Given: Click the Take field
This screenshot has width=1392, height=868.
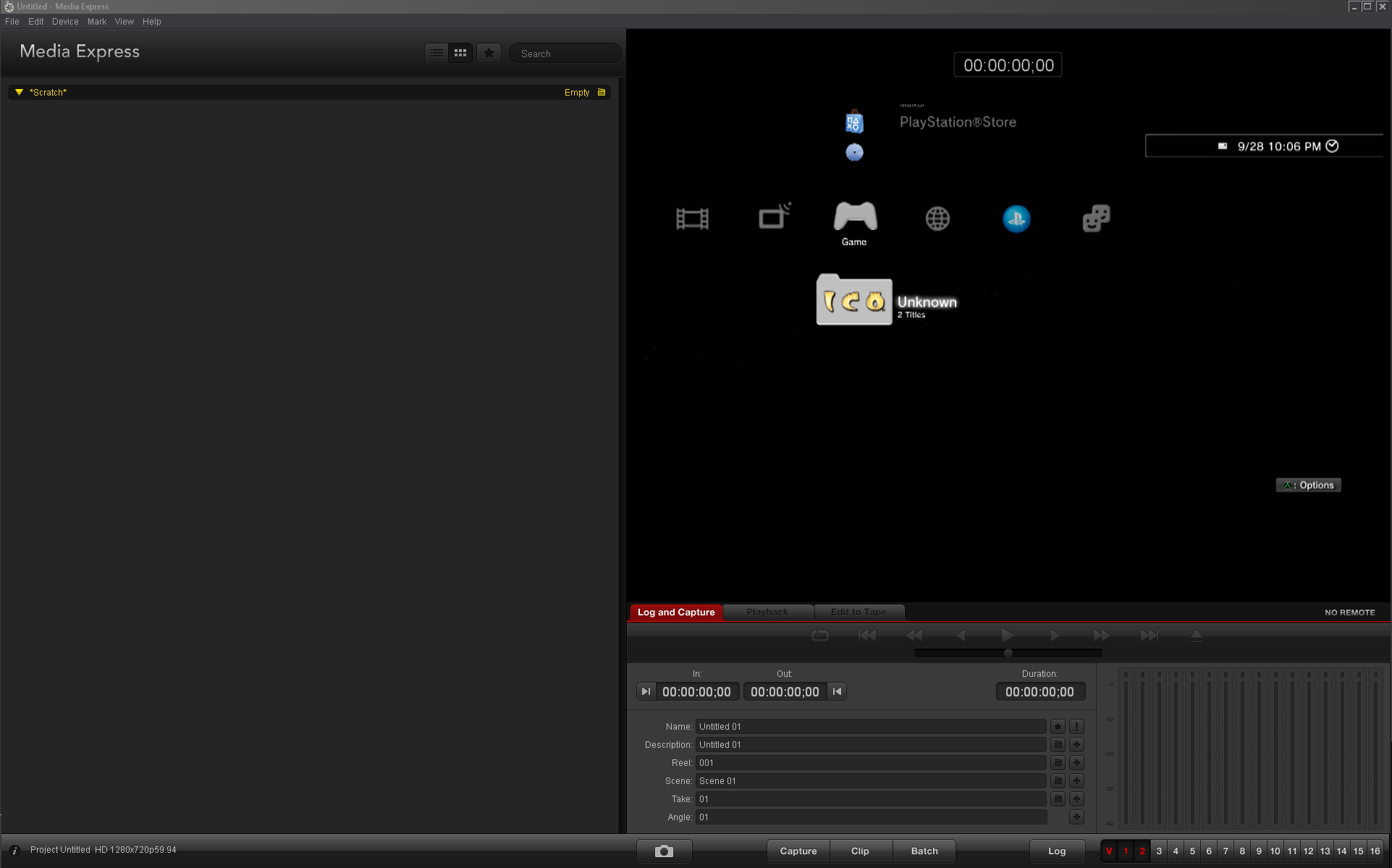Looking at the screenshot, I should 871,799.
